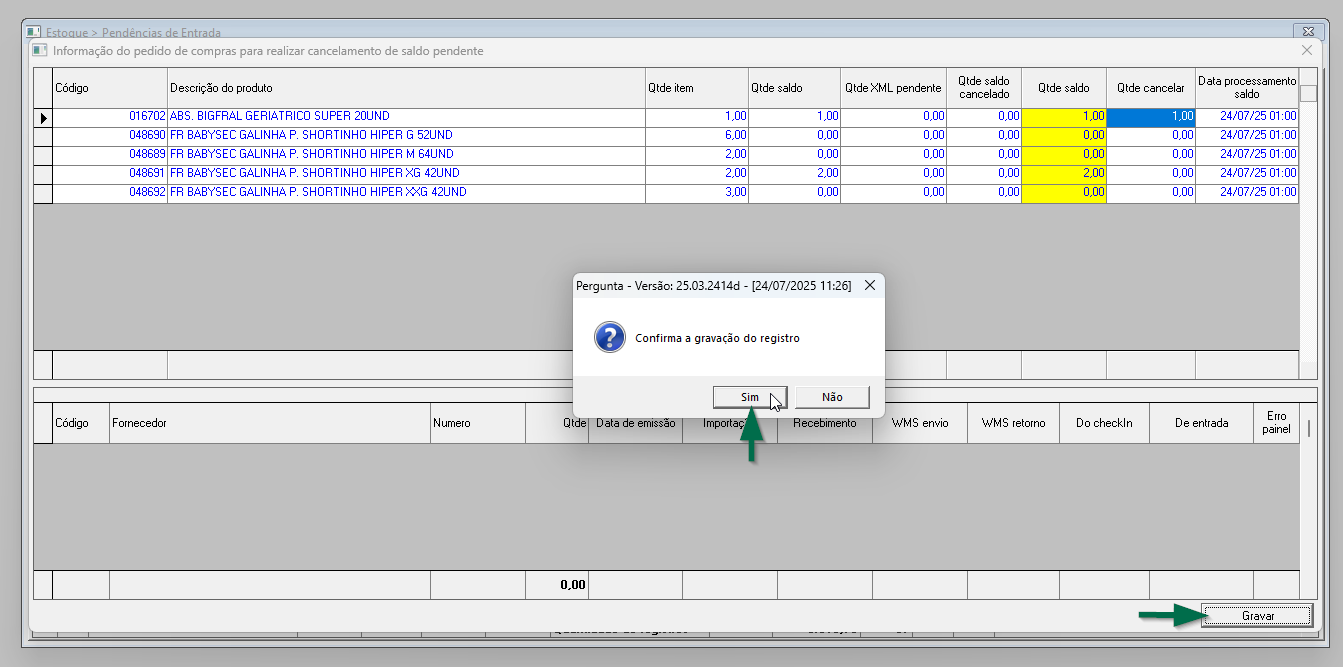
Task: Click the 'Data processamento saldo' column header
Action: (x=1247, y=88)
